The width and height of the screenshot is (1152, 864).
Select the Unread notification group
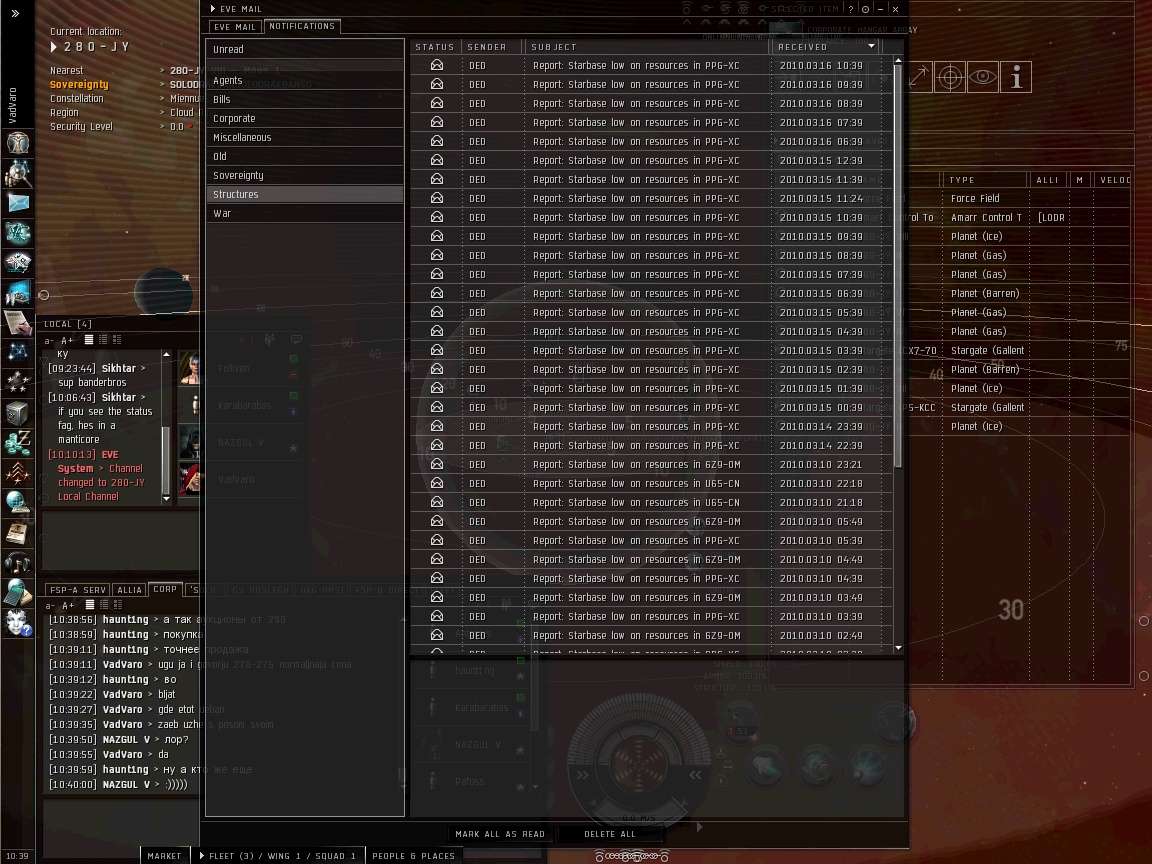click(x=304, y=49)
